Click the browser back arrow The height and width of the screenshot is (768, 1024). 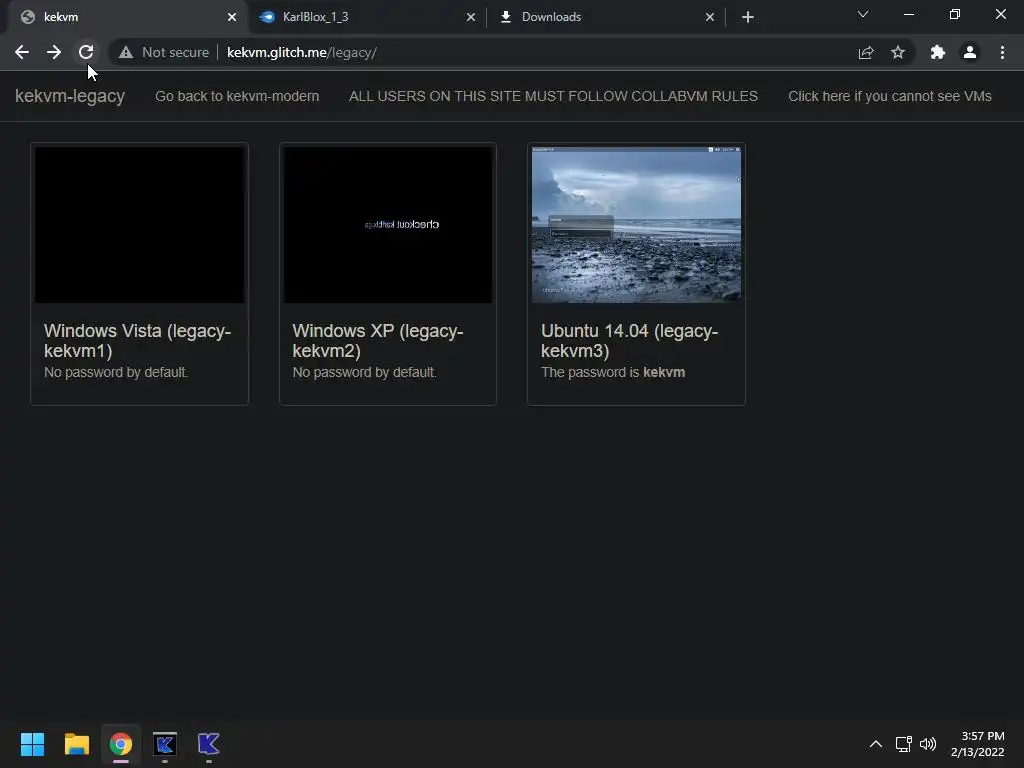[22, 52]
